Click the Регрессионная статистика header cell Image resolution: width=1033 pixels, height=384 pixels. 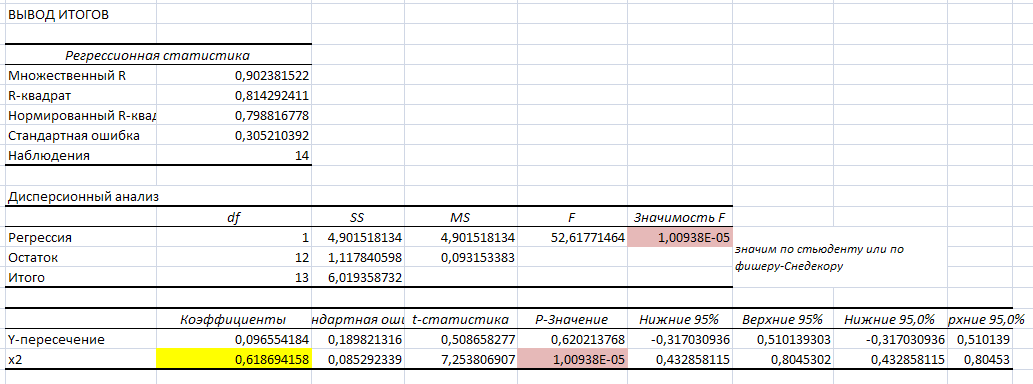pos(157,55)
